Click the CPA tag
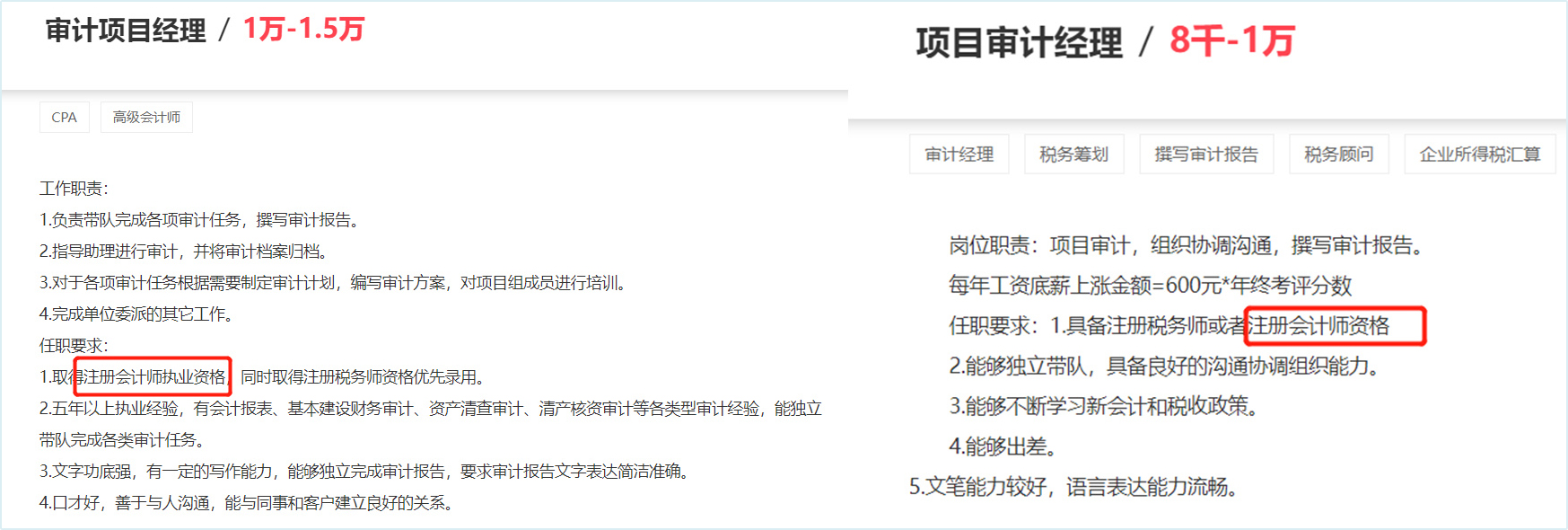The width and height of the screenshot is (1568, 530). pyautogui.click(x=64, y=118)
